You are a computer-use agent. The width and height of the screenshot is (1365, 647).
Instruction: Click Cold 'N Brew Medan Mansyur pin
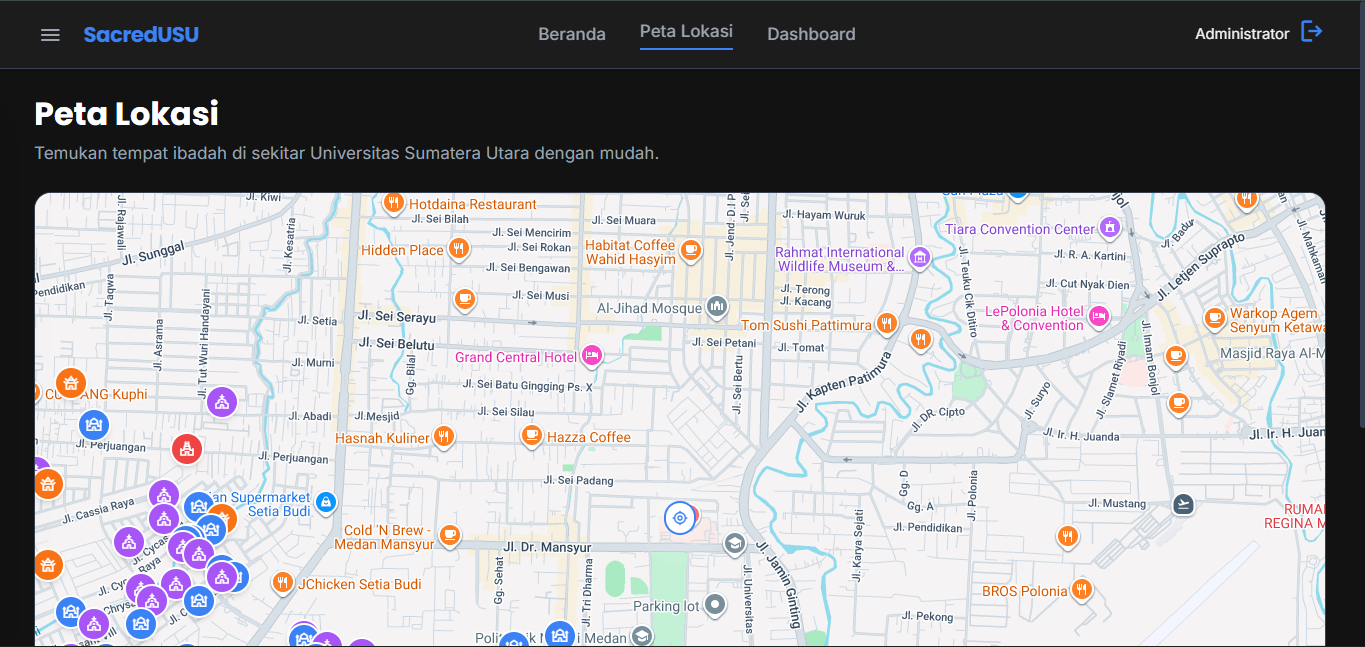click(x=450, y=535)
